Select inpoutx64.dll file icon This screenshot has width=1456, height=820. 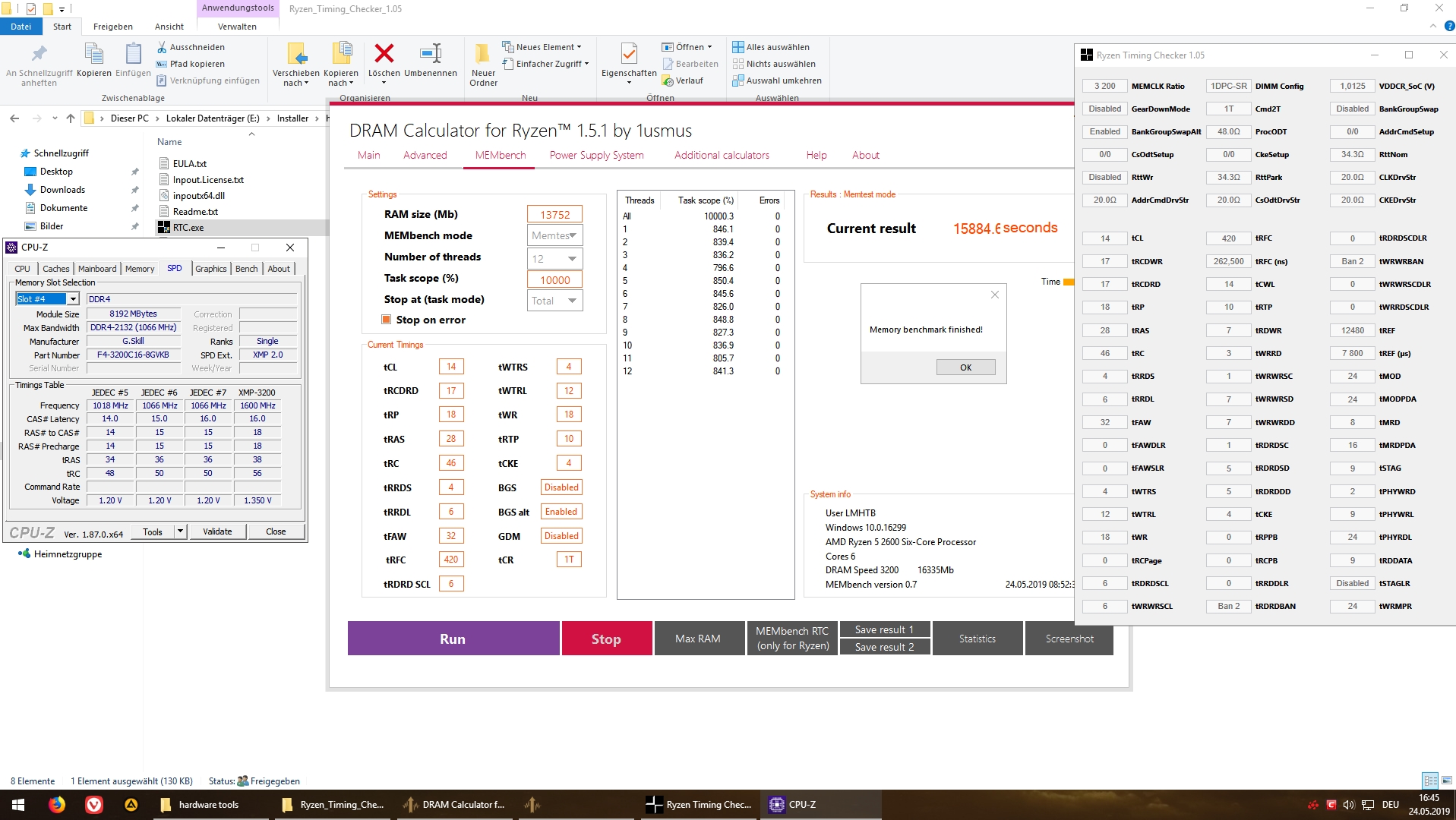pos(164,195)
